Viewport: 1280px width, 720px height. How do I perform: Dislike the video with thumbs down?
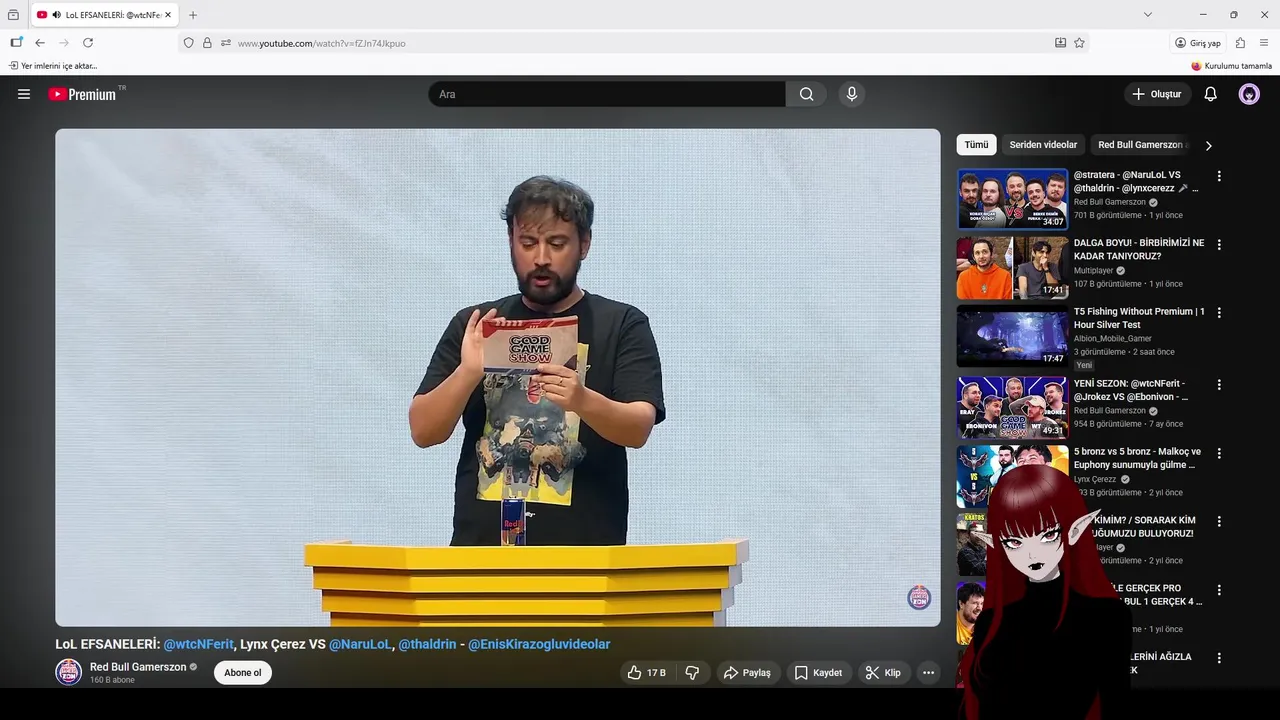tap(692, 673)
